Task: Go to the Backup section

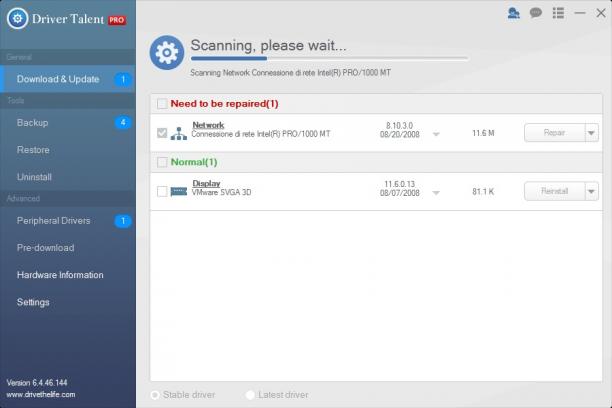Action: pyautogui.click(x=68, y=123)
